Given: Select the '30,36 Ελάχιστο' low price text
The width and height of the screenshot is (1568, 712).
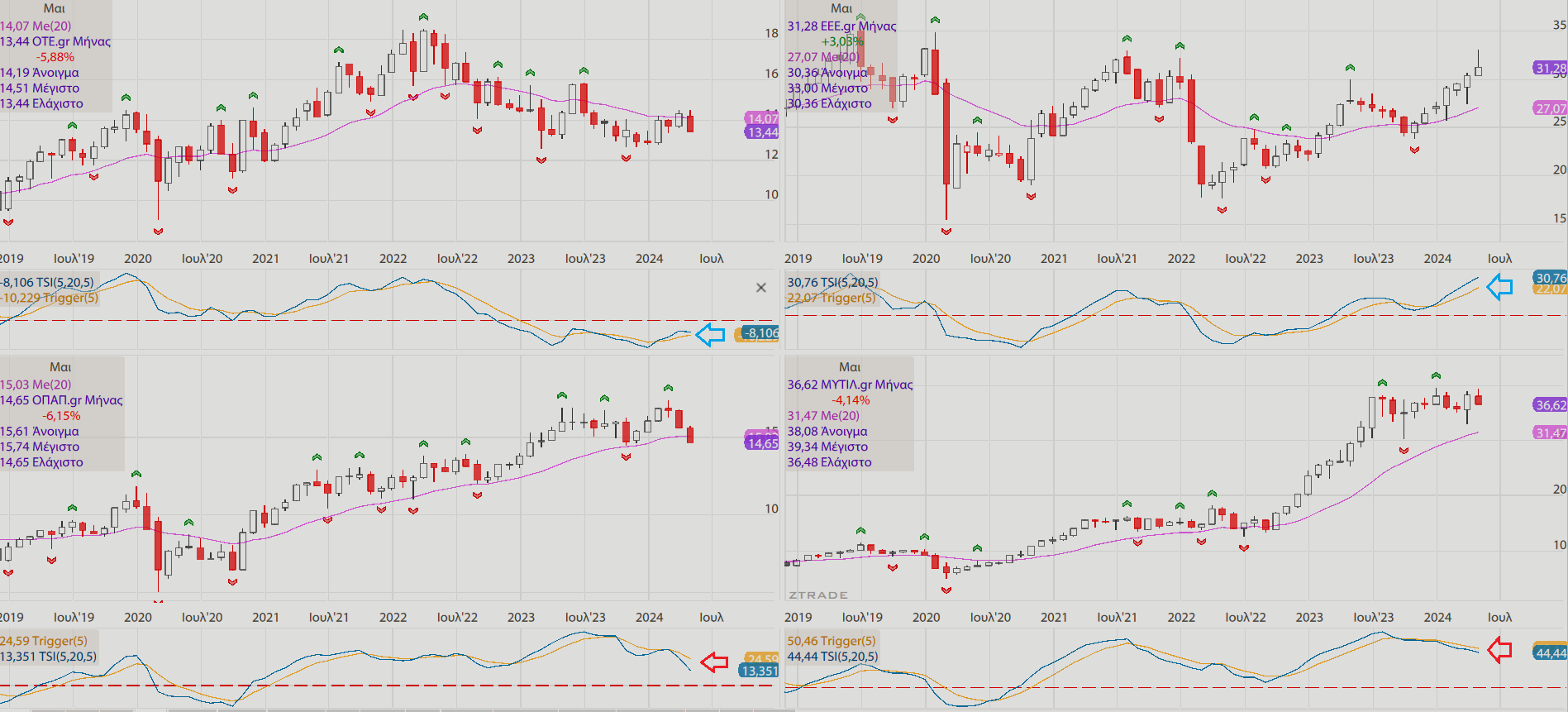Looking at the screenshot, I should click(x=829, y=104).
